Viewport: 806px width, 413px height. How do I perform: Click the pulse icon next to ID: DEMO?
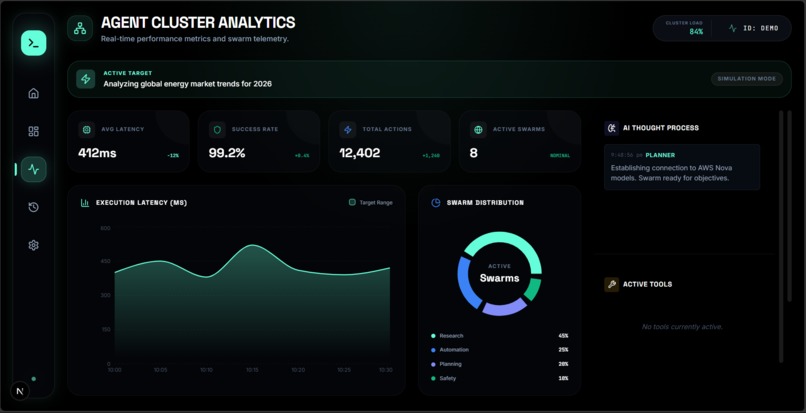click(732, 28)
